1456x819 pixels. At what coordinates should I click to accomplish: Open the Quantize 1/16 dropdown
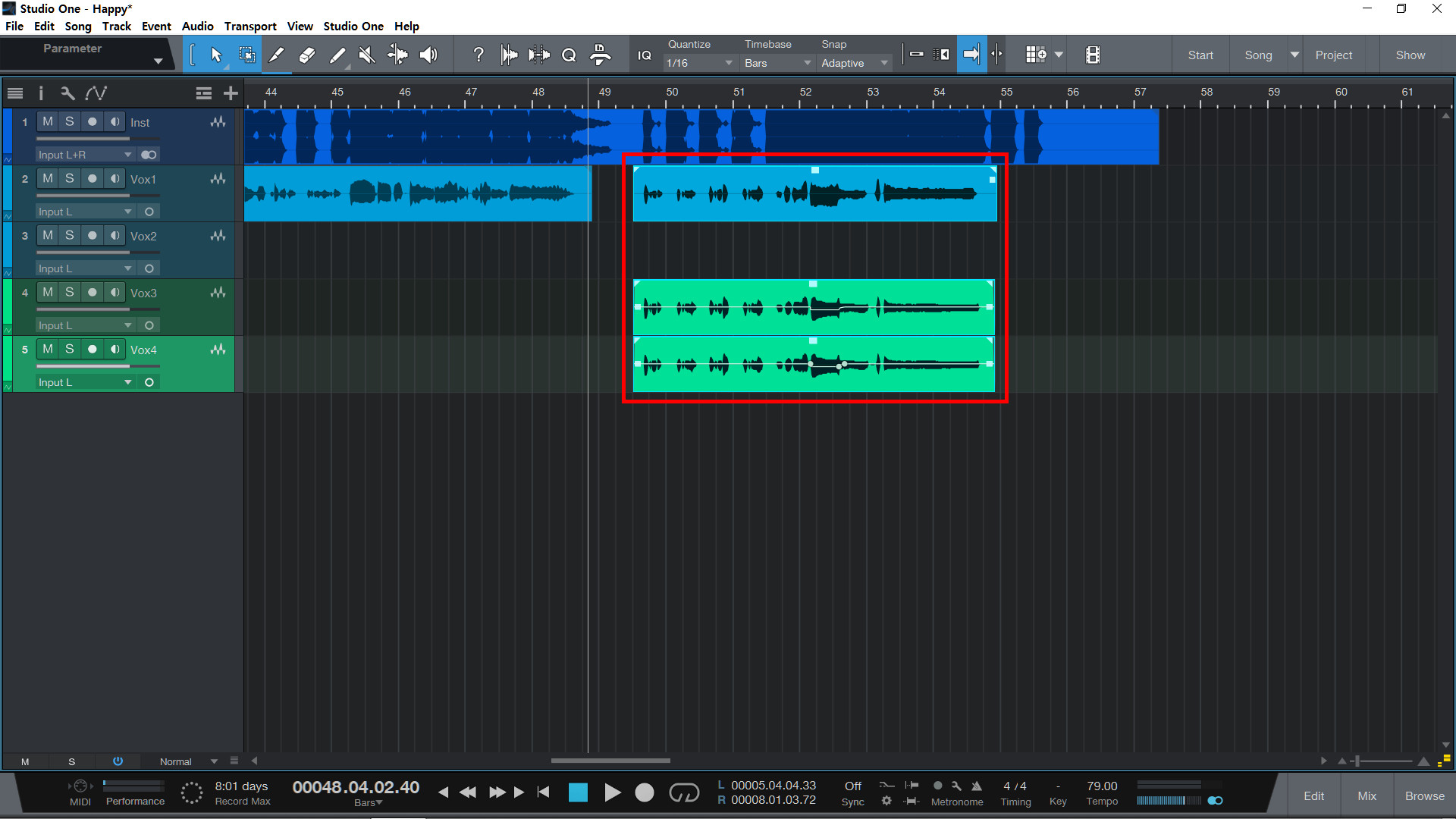pyautogui.click(x=698, y=63)
